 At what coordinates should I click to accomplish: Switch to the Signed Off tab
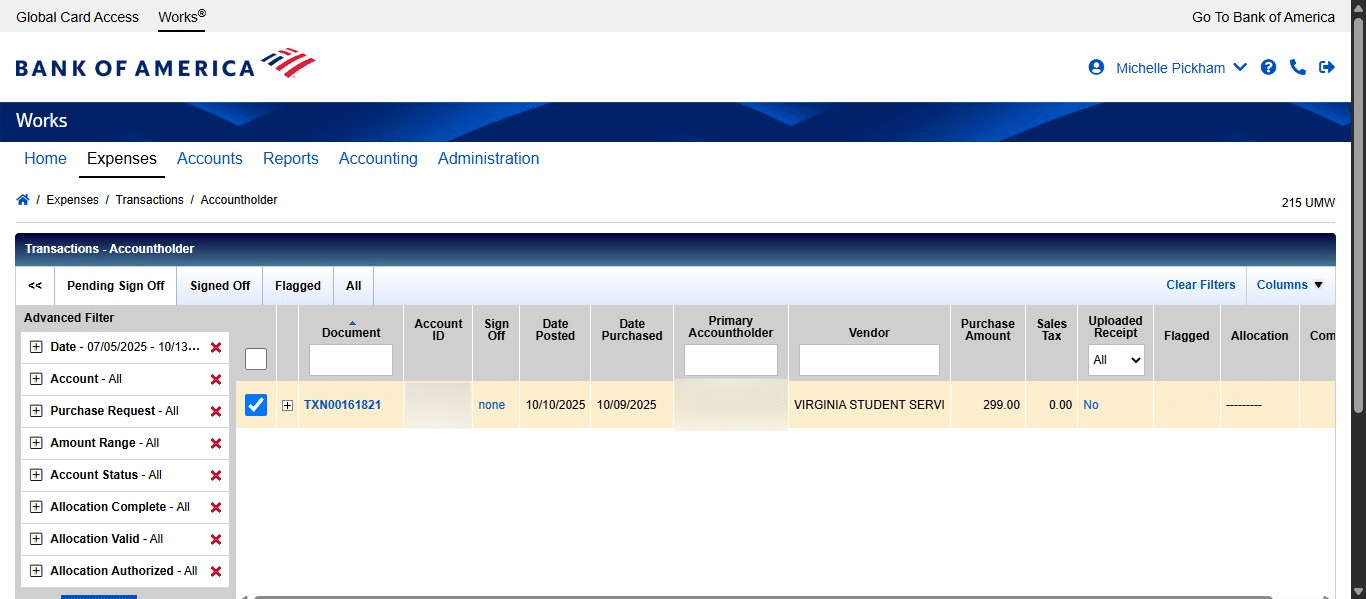(x=219, y=285)
